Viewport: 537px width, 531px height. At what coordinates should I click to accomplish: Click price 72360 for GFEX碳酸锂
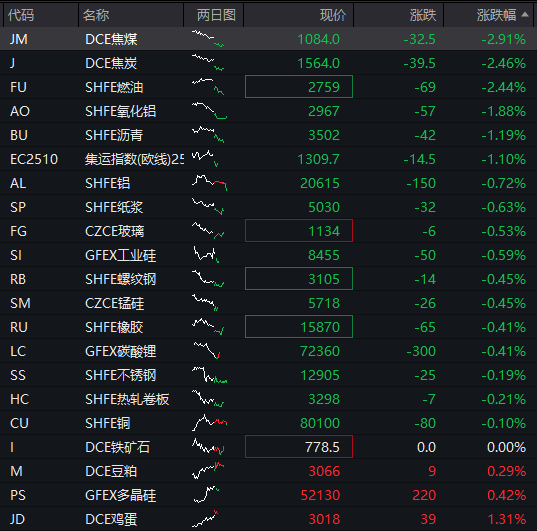click(320, 351)
